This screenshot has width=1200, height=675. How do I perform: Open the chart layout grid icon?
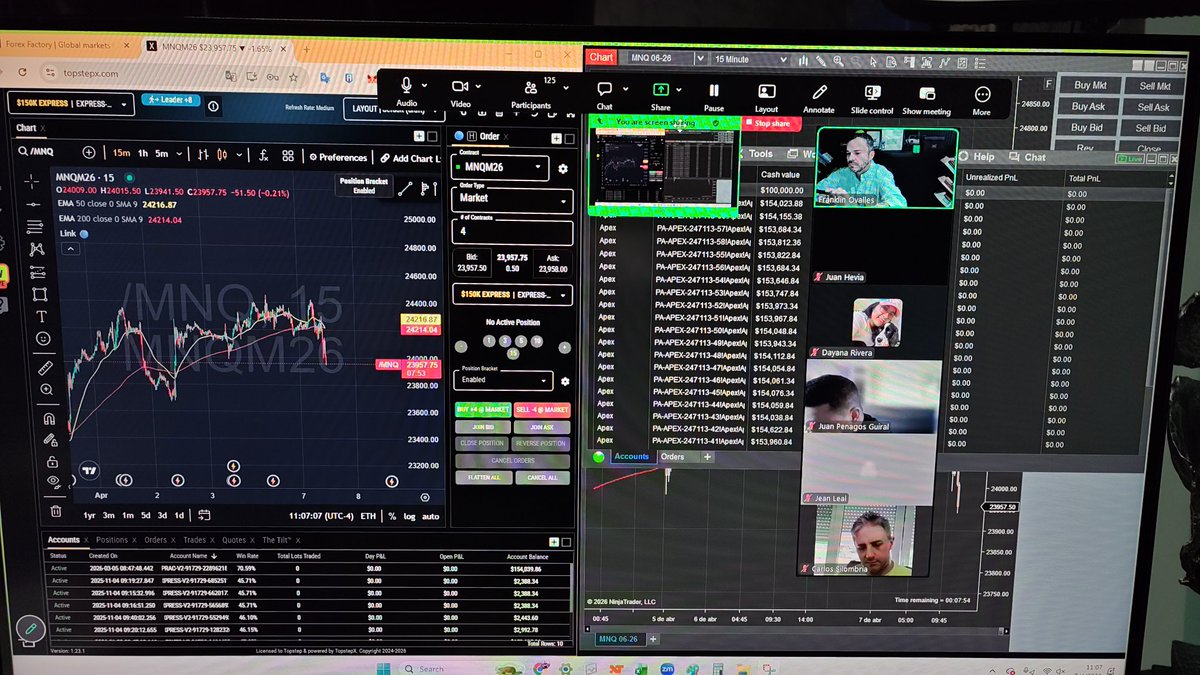pos(288,156)
